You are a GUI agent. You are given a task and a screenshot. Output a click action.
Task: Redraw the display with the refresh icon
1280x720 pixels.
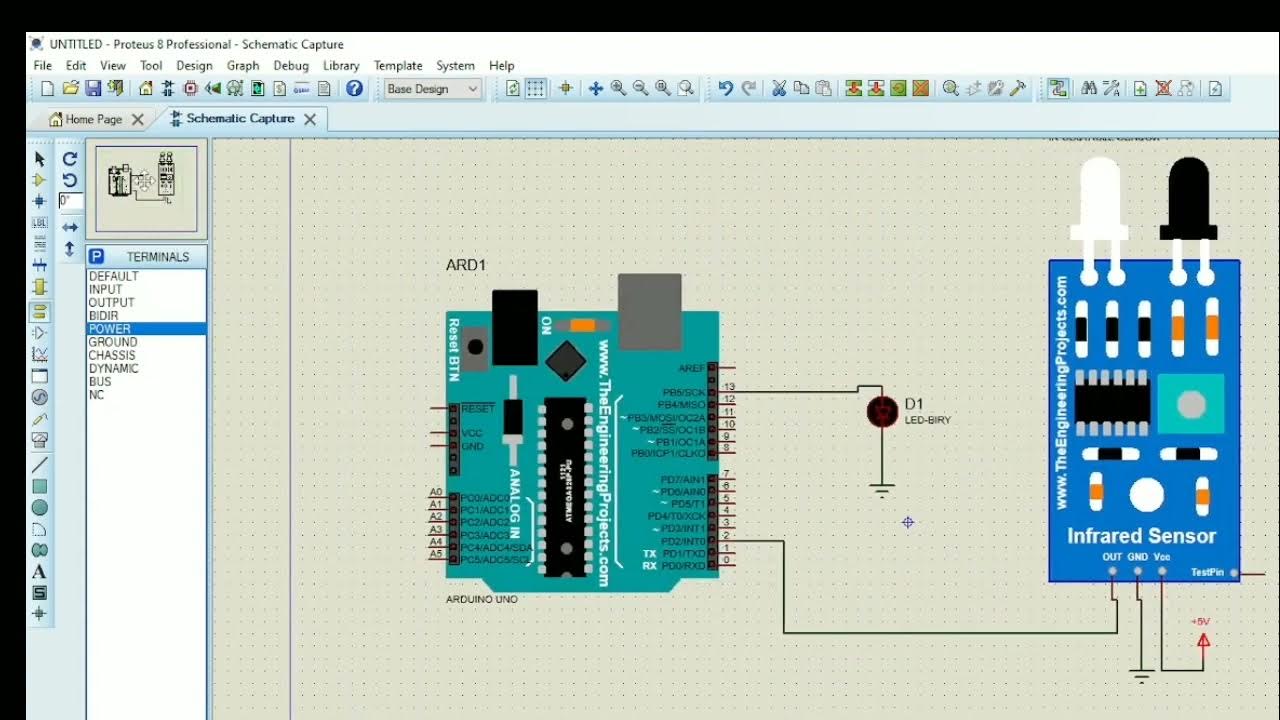tap(513, 89)
